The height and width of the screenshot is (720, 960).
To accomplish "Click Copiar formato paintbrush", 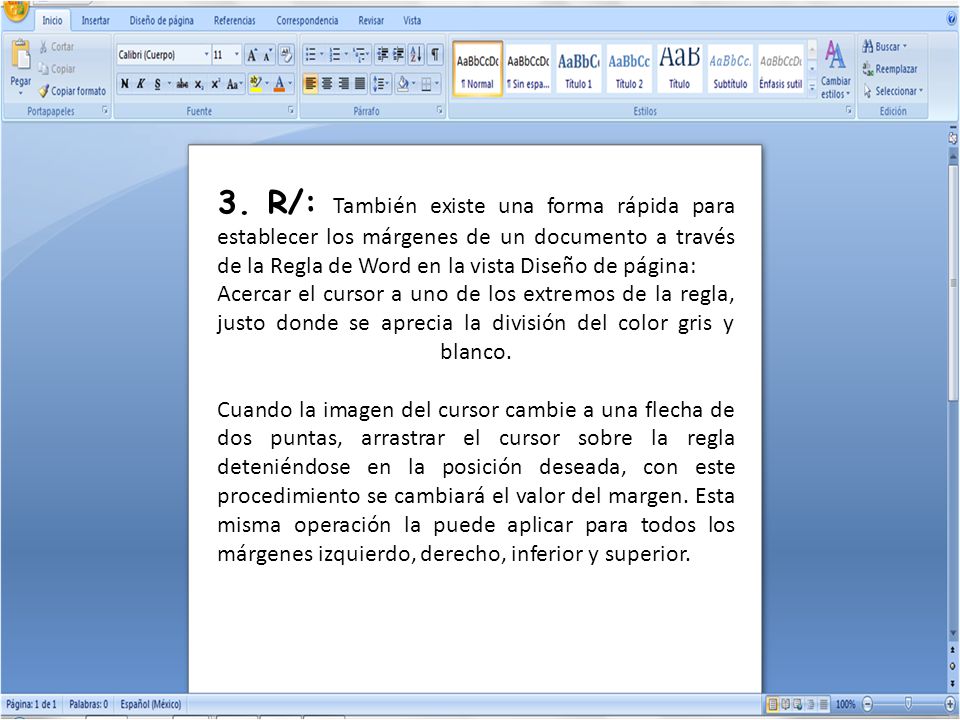I will coord(72,91).
